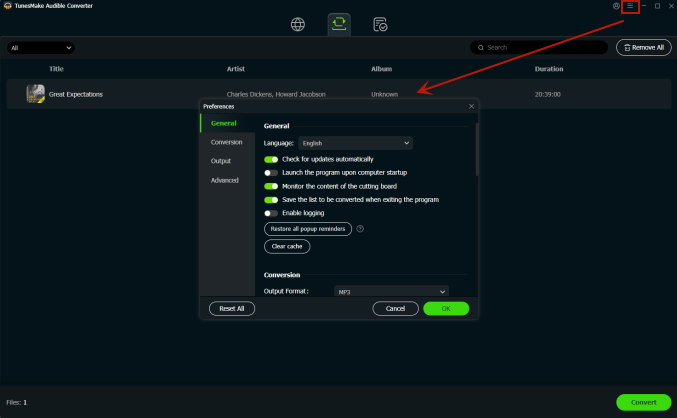Click the Duration column header

pyautogui.click(x=549, y=69)
